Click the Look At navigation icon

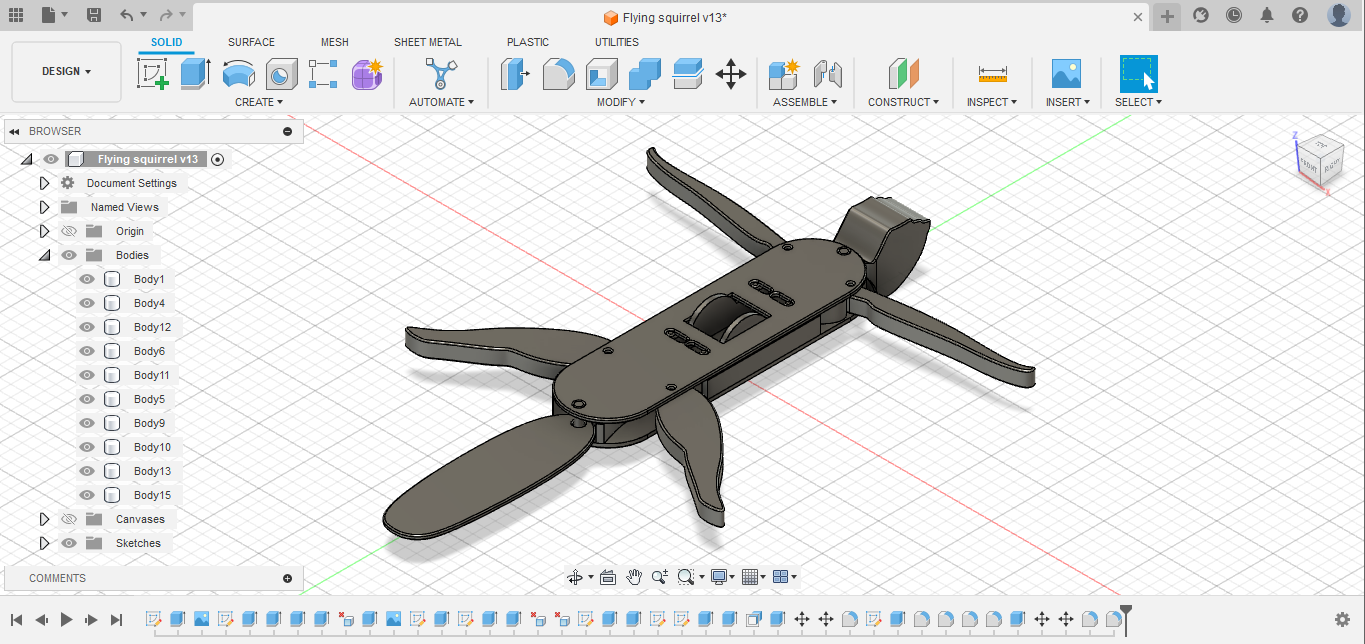(608, 577)
